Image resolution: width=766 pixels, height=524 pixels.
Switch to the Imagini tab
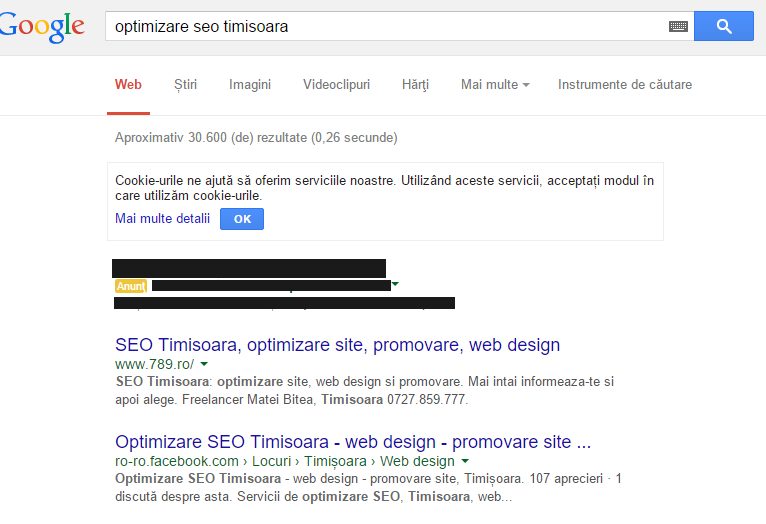[249, 85]
